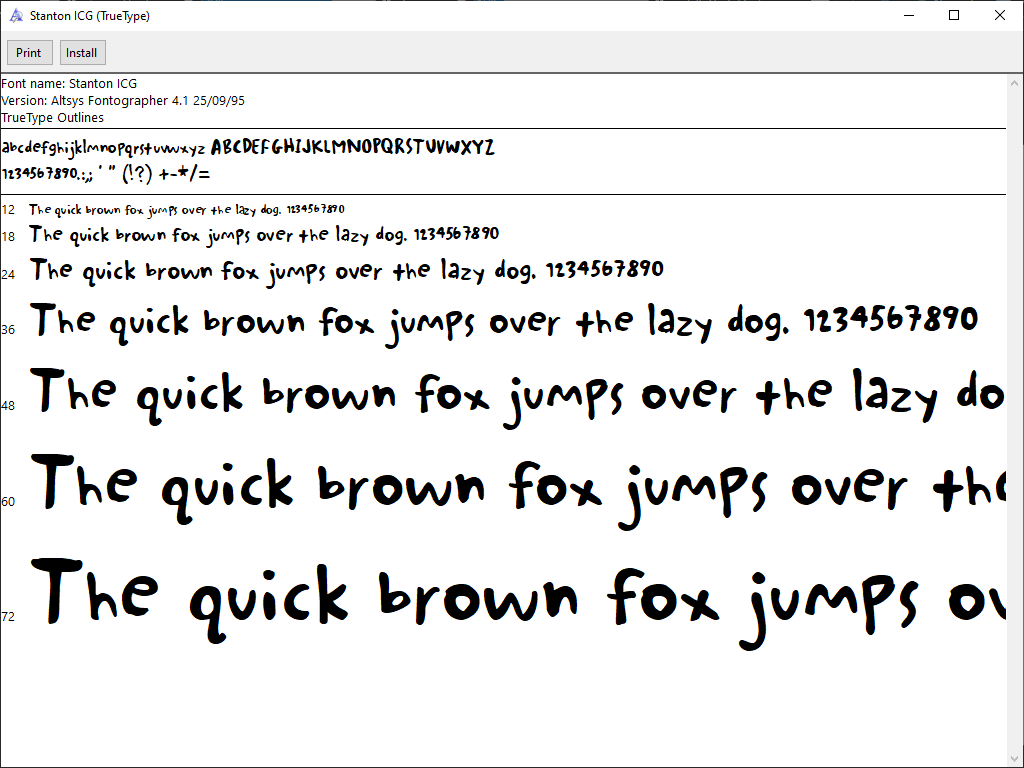Click the 'TrueType Outlines' label
1024x768 pixels.
pos(52,118)
